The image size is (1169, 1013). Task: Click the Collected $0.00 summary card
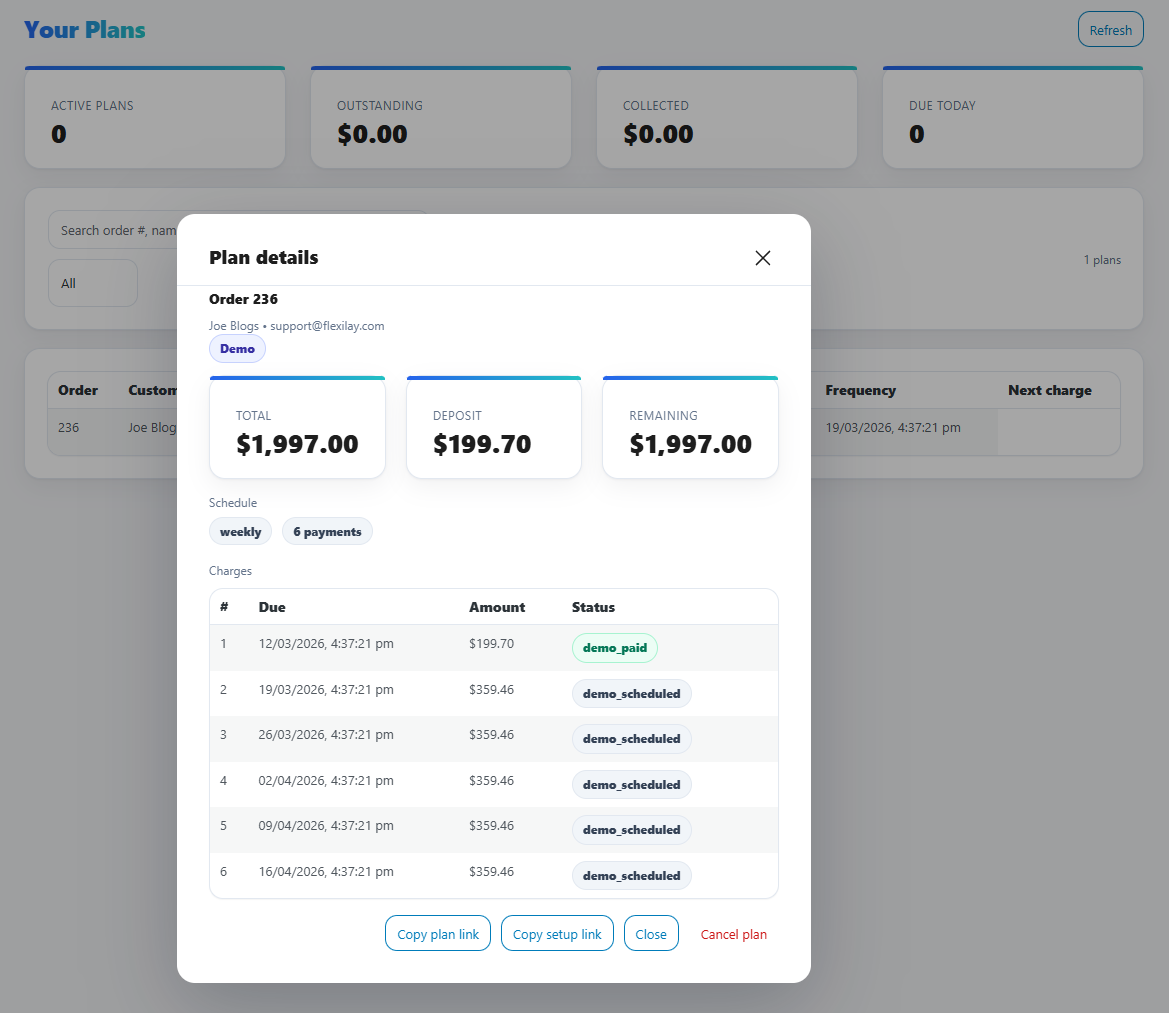[x=727, y=118]
